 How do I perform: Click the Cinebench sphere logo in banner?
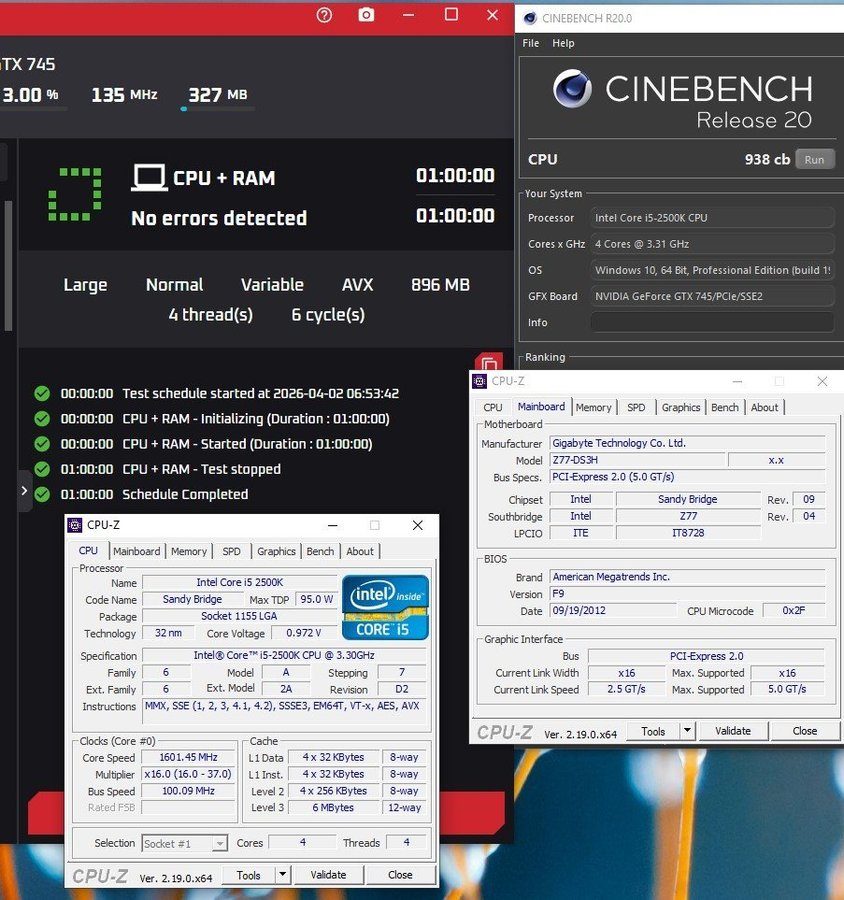point(572,90)
